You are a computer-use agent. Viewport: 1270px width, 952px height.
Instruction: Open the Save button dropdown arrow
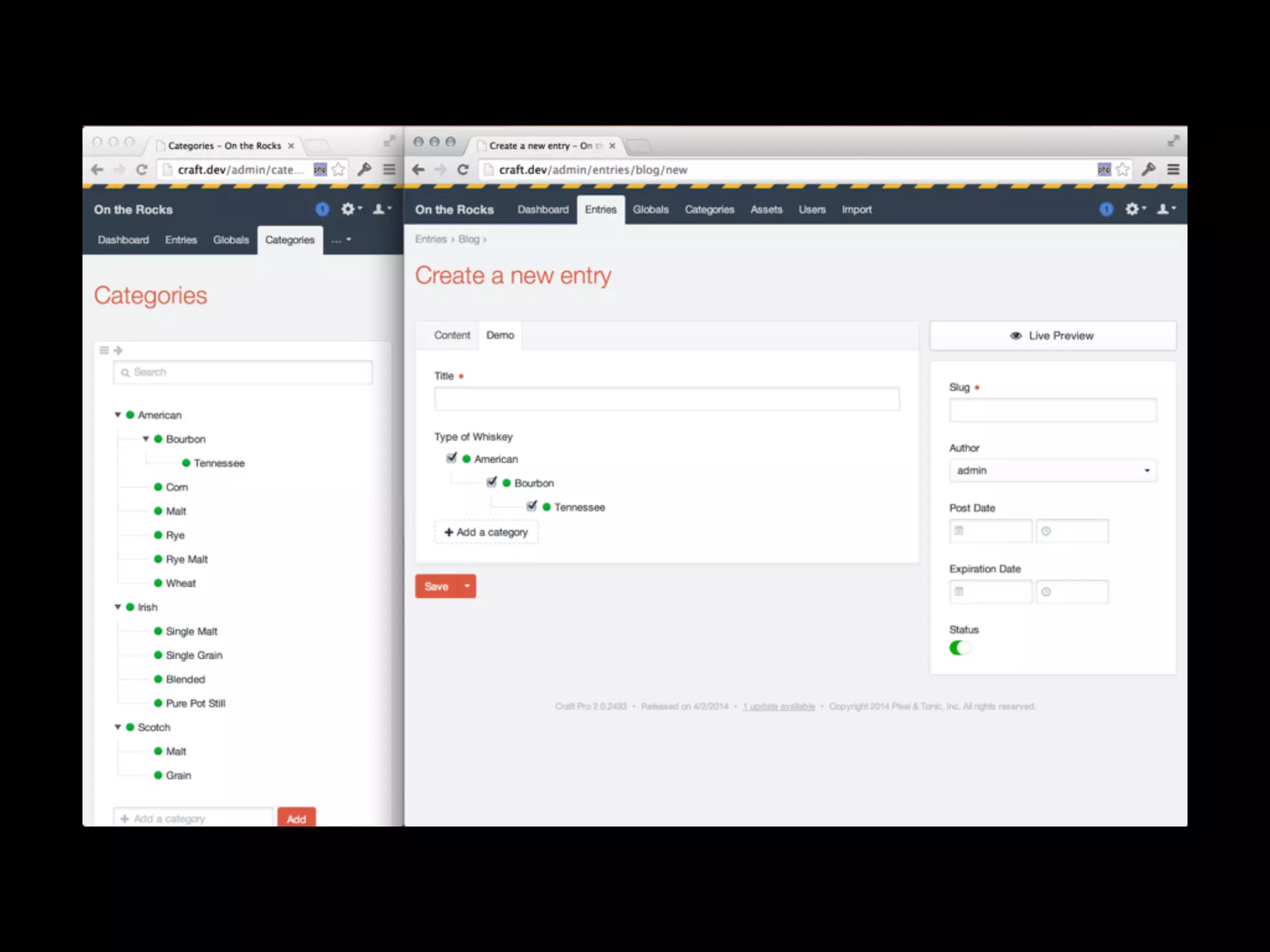[x=467, y=586]
